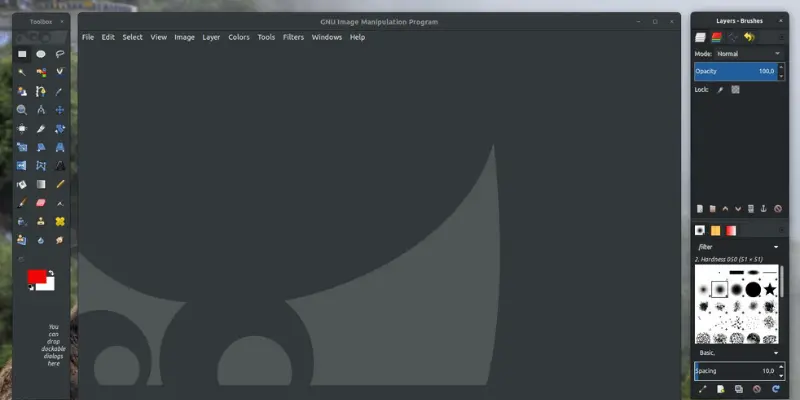Image resolution: width=800 pixels, height=400 pixels.
Task: Activate the Eraser tool
Action: tap(41, 203)
